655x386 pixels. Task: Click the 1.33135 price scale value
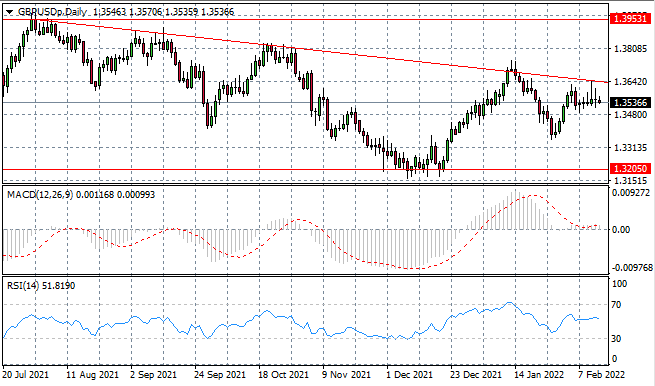click(x=630, y=147)
